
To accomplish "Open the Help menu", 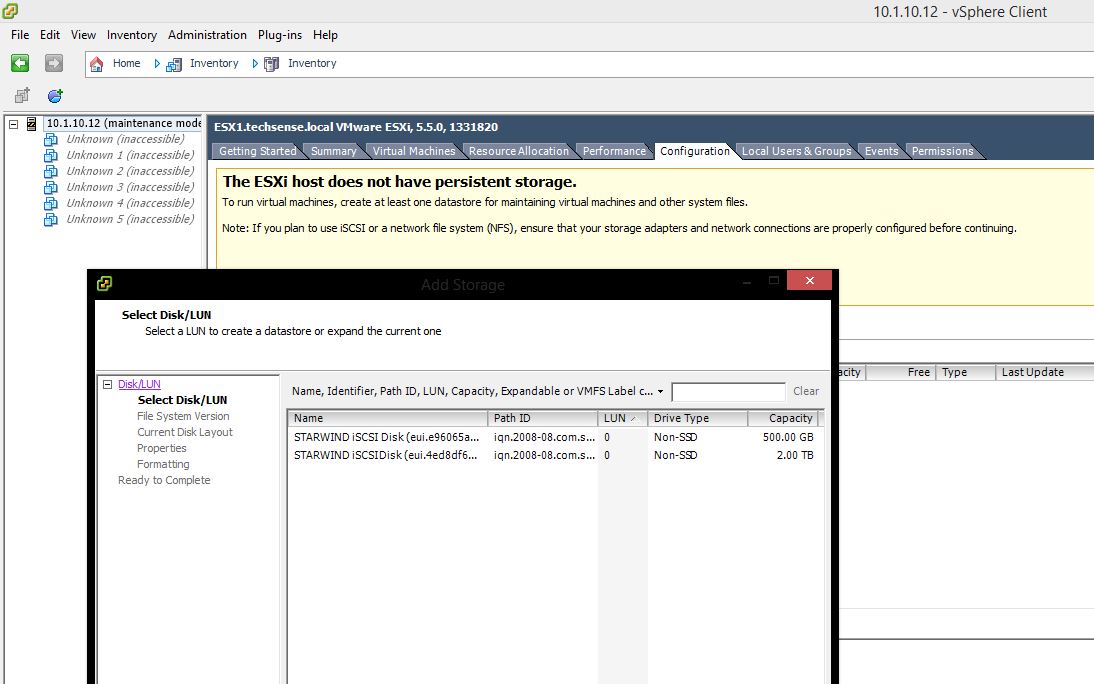I will tap(325, 35).
